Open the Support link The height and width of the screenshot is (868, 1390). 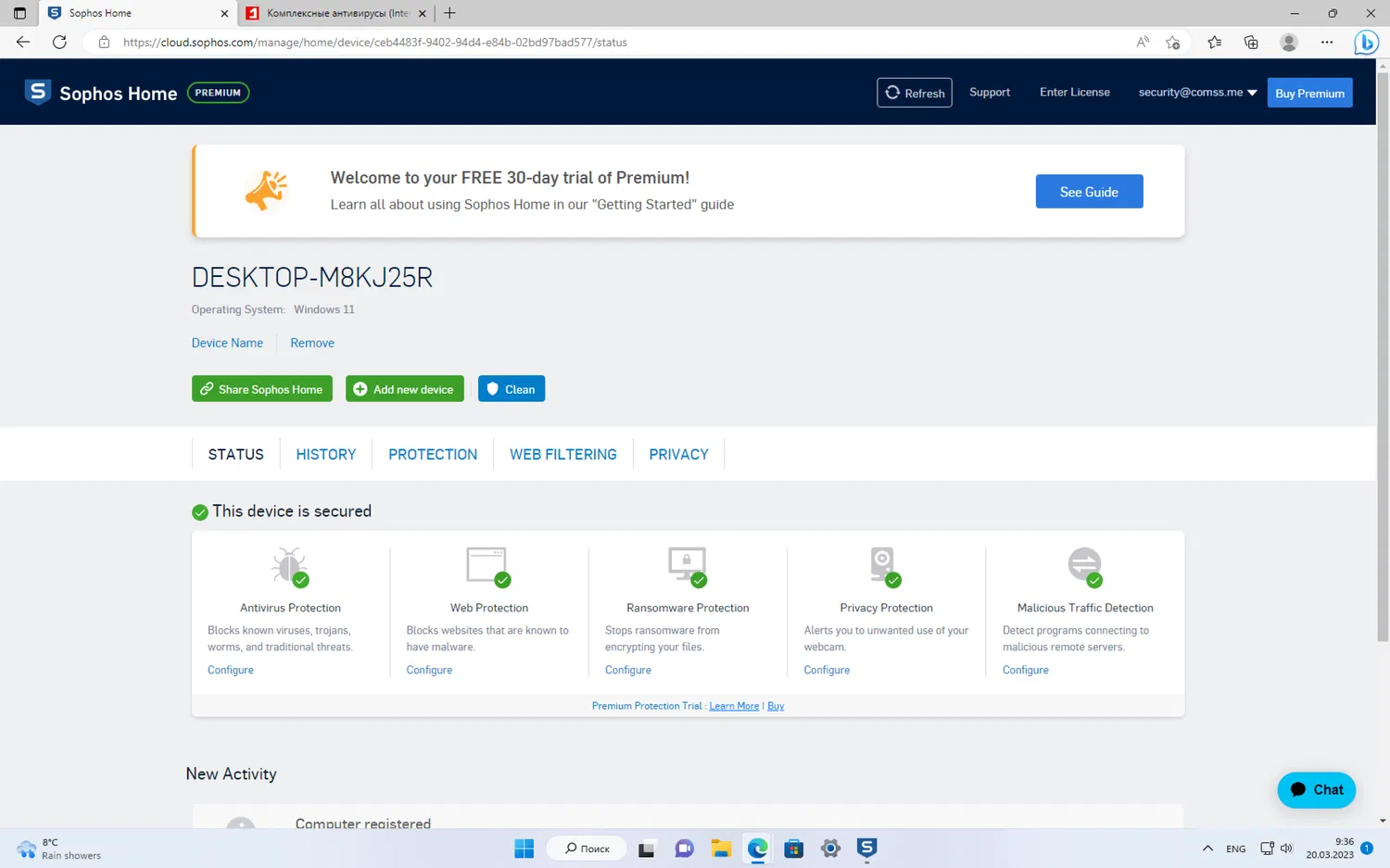pyautogui.click(x=990, y=93)
